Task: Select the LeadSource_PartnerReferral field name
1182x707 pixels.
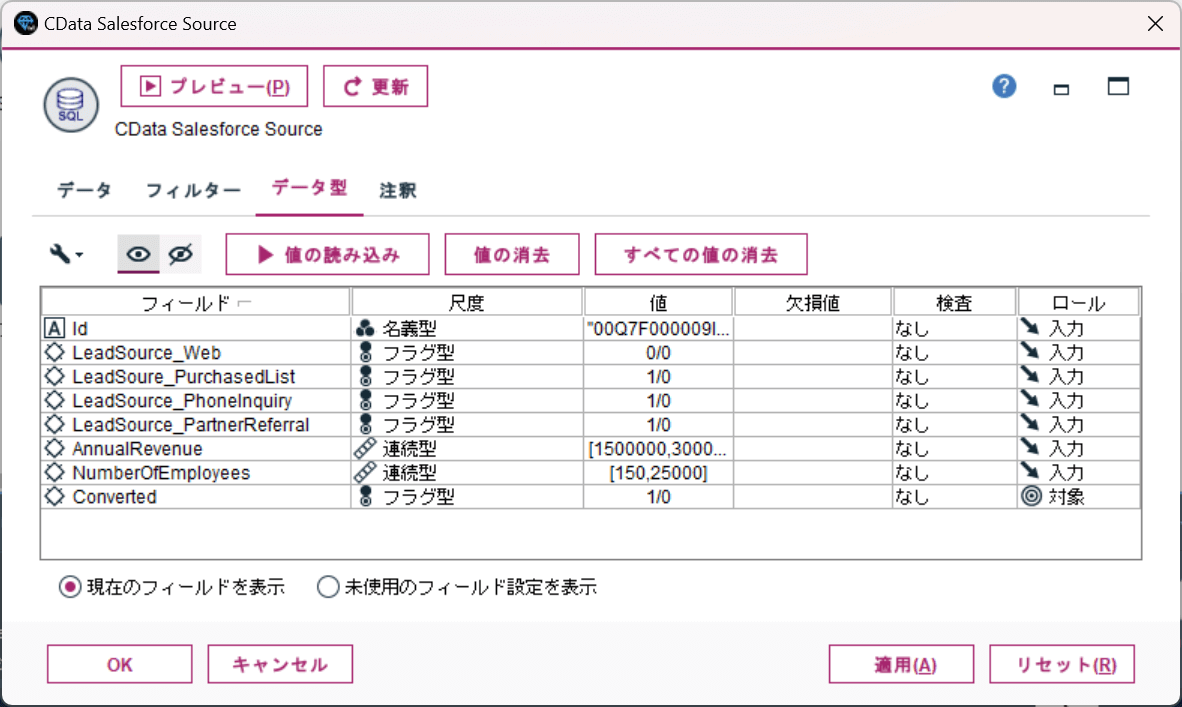Action: pos(191,424)
